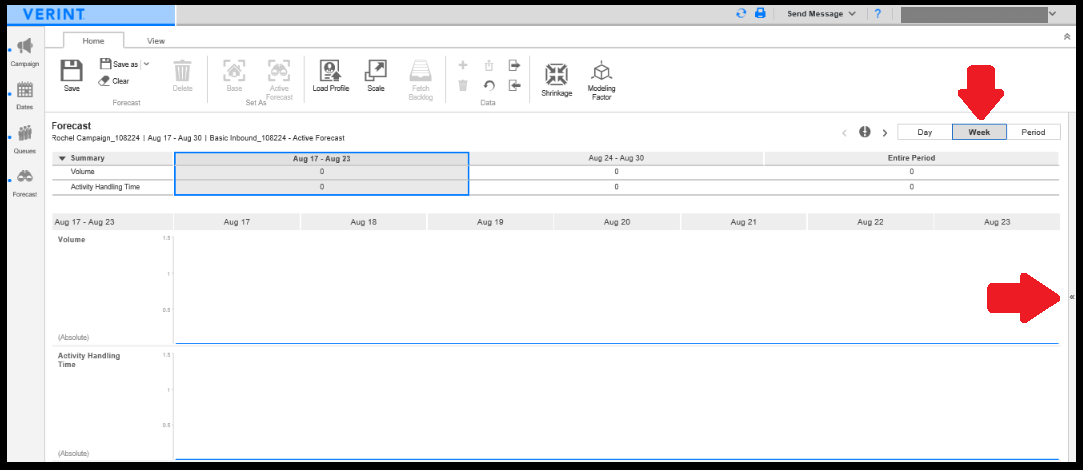
Task: Open the Save as dropdown arrow
Action: 146,64
